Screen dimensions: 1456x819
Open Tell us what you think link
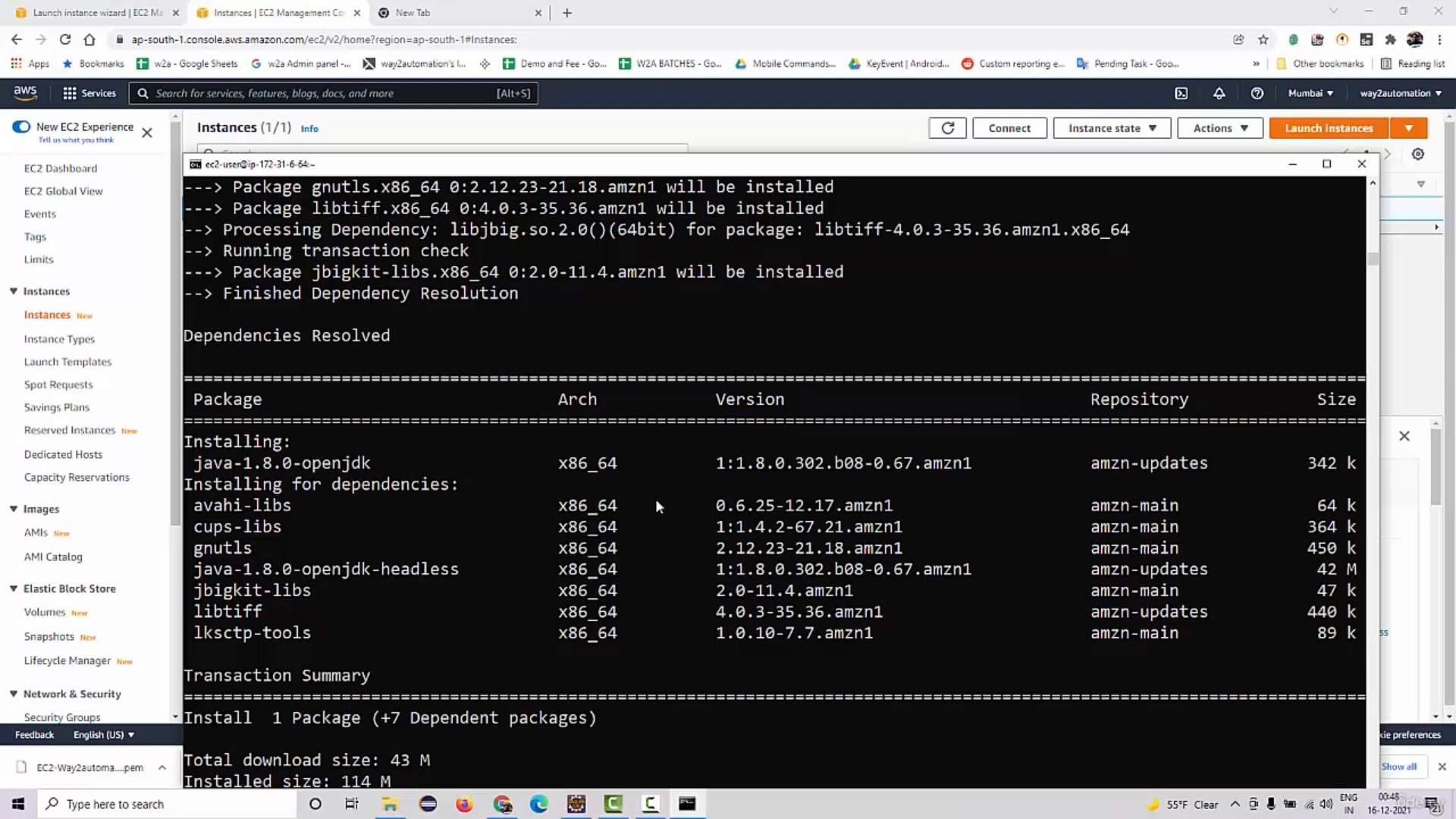pyautogui.click(x=76, y=140)
